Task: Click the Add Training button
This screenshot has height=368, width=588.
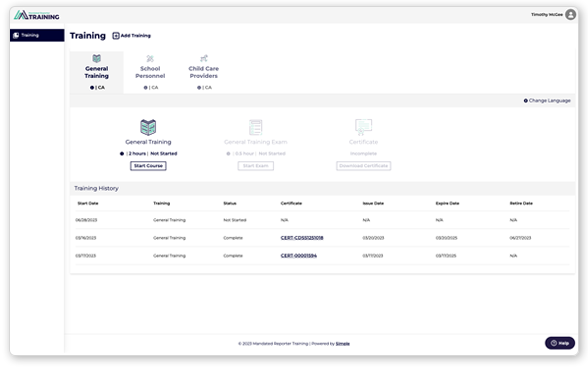Action: click(x=132, y=36)
